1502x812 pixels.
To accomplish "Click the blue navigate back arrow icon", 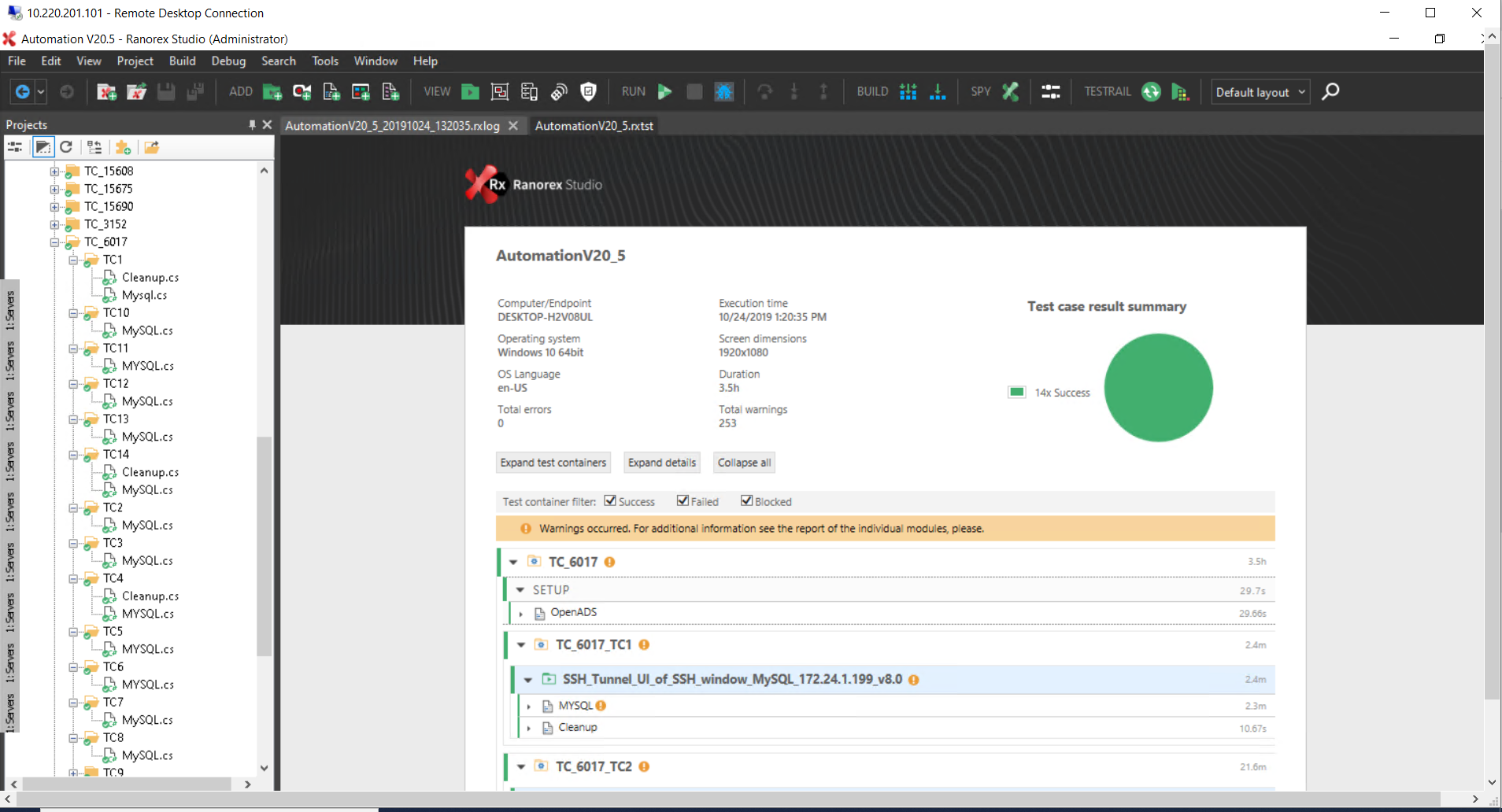I will [x=22, y=92].
